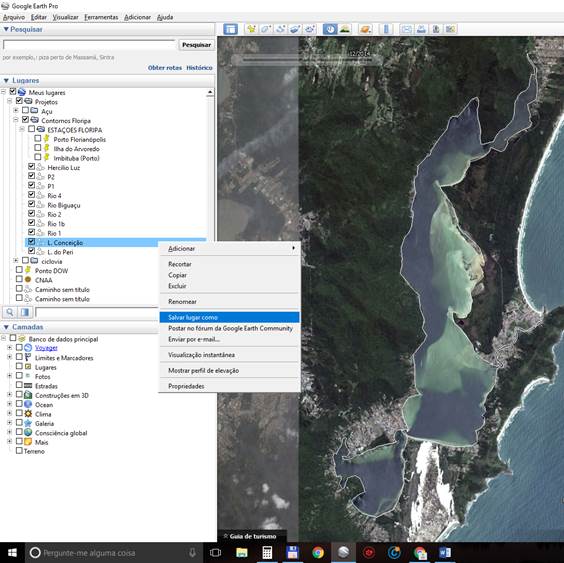Click the Histórico link
The width and height of the screenshot is (564, 563).
(x=199, y=68)
